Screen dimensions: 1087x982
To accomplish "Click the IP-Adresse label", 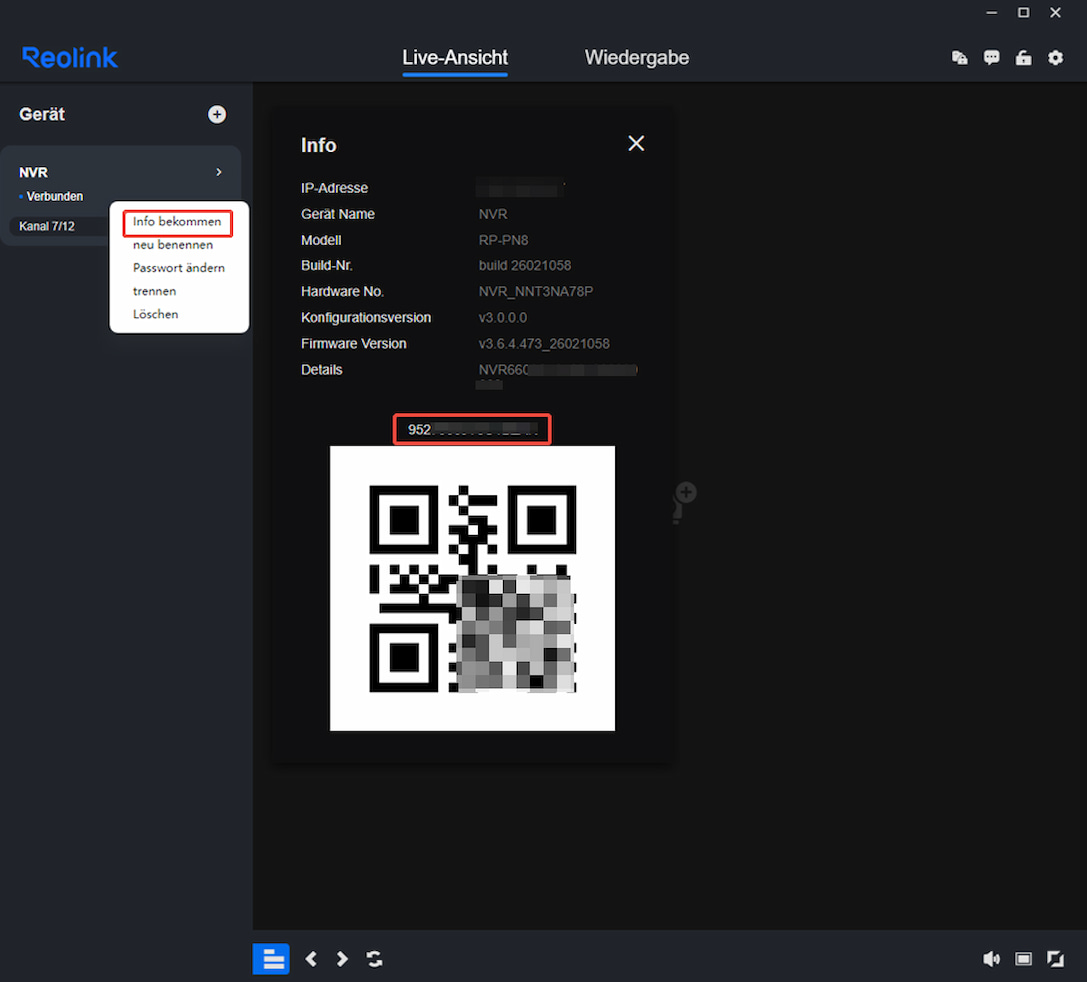I will coord(334,188).
